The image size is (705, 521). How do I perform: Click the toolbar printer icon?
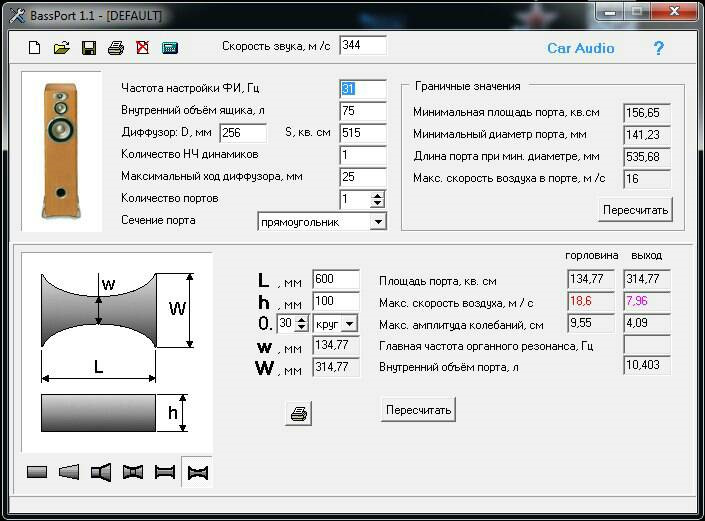point(116,48)
